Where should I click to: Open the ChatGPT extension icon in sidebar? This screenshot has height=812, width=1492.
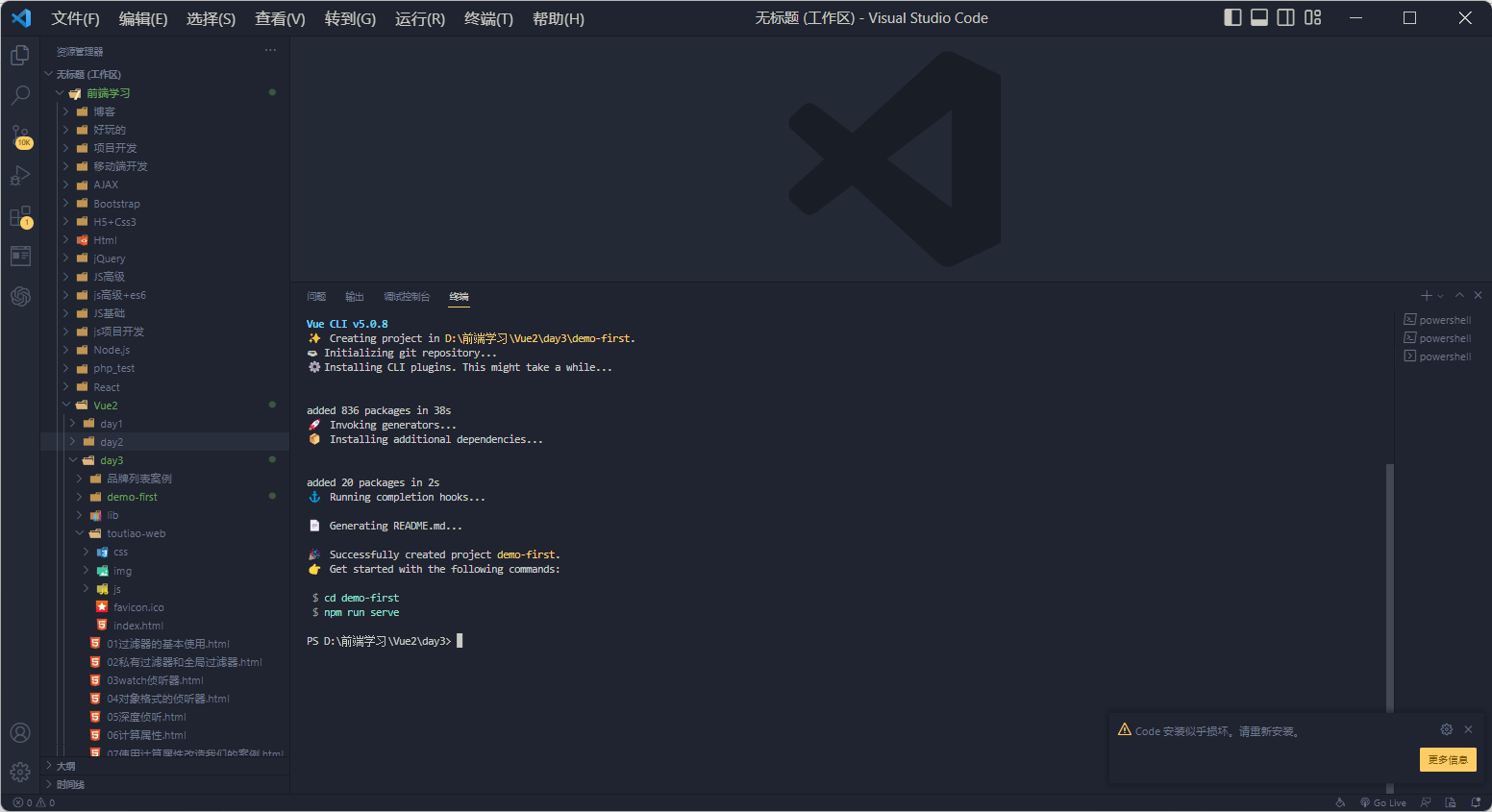pyautogui.click(x=20, y=296)
